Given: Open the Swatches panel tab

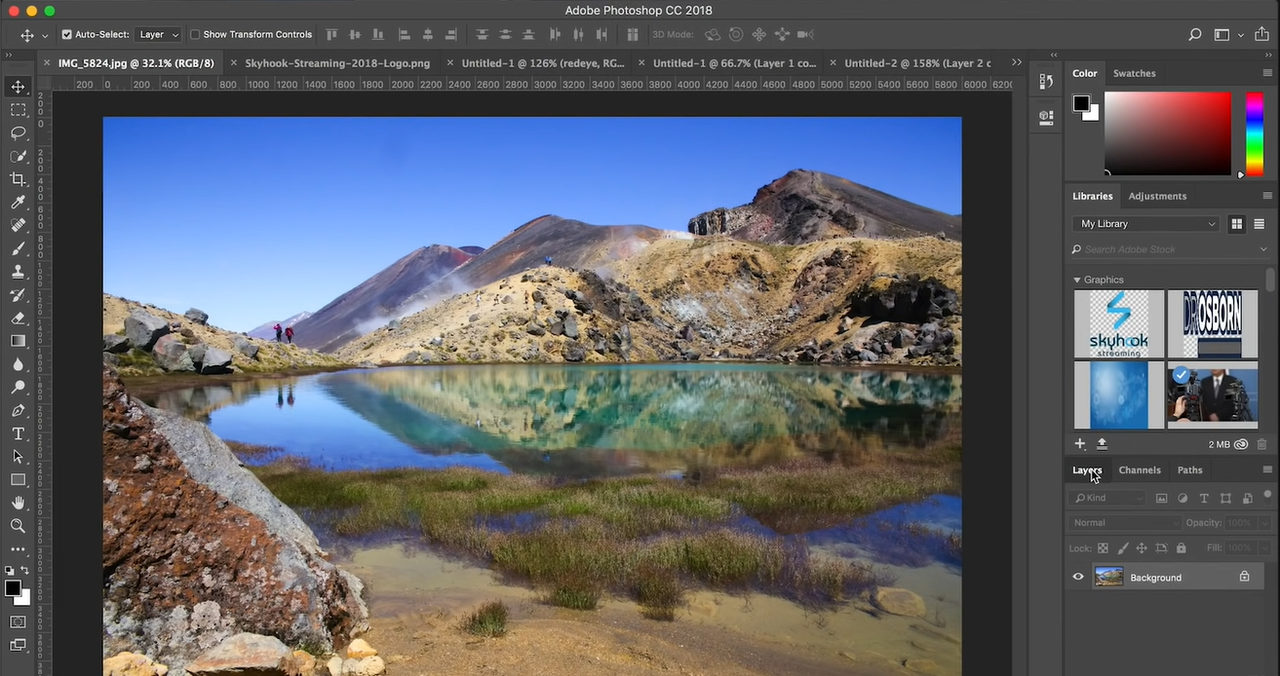Looking at the screenshot, I should [1134, 73].
